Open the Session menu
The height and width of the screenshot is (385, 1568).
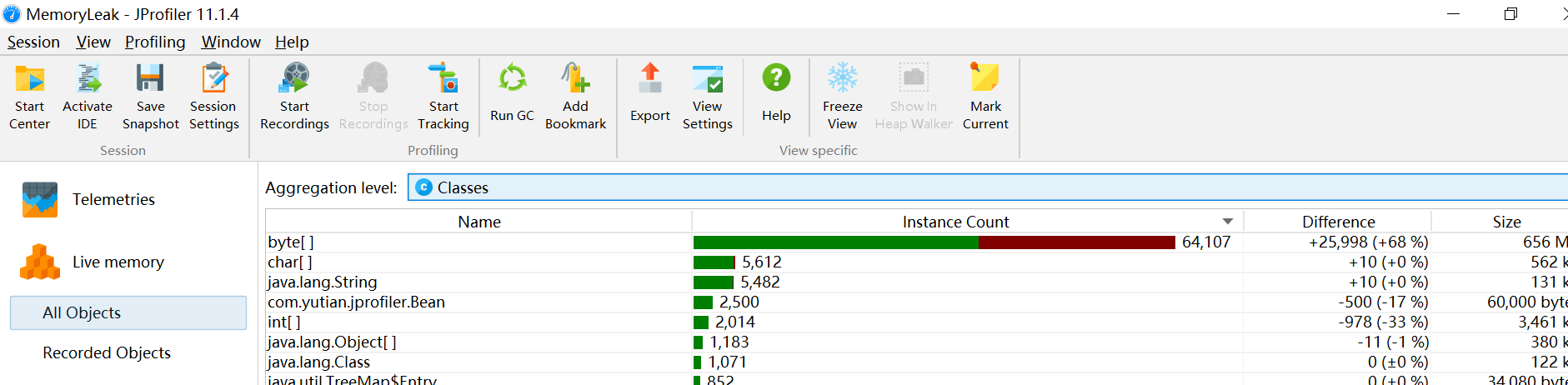[33, 42]
